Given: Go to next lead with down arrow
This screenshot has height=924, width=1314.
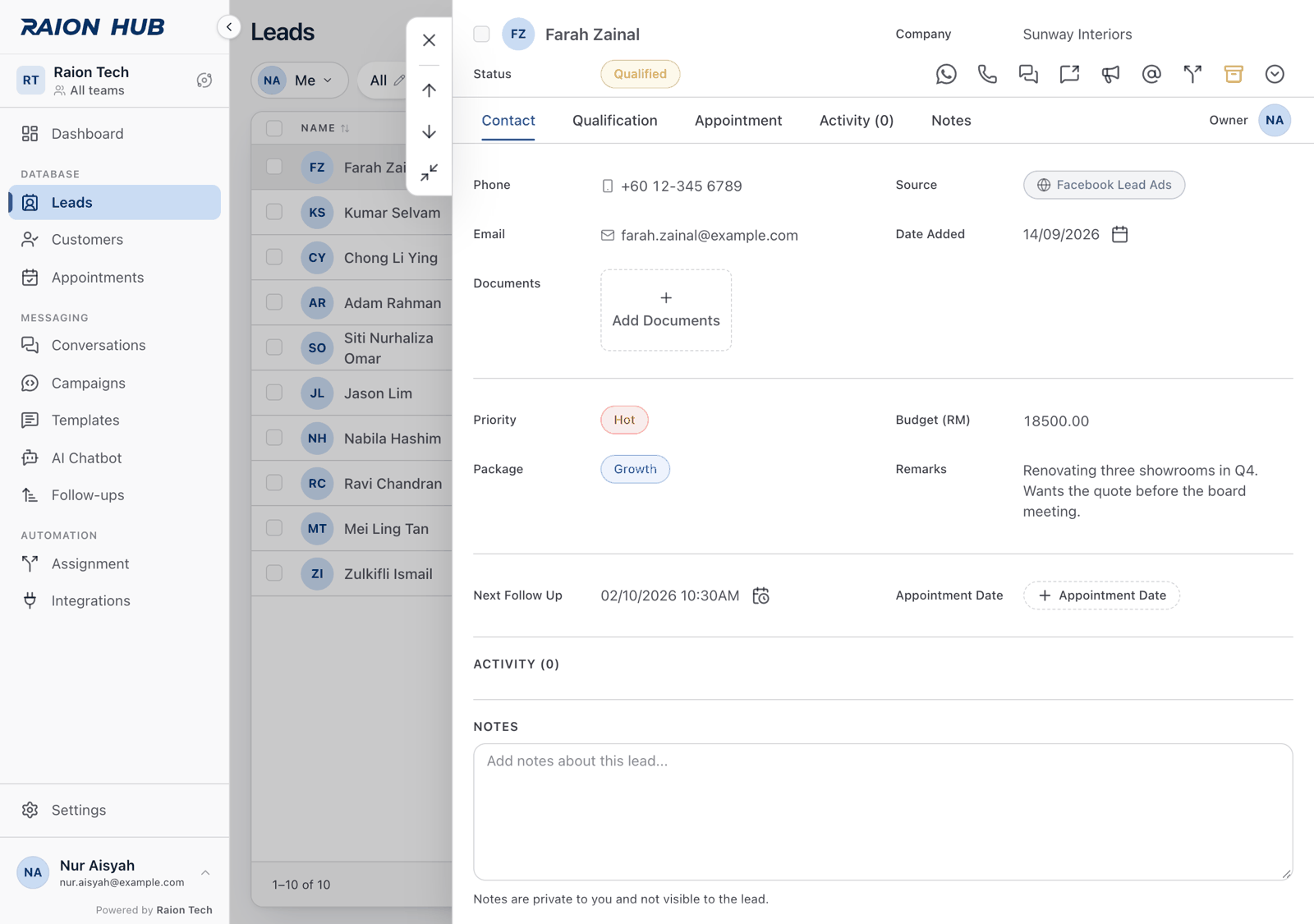Looking at the screenshot, I should pyautogui.click(x=429, y=131).
